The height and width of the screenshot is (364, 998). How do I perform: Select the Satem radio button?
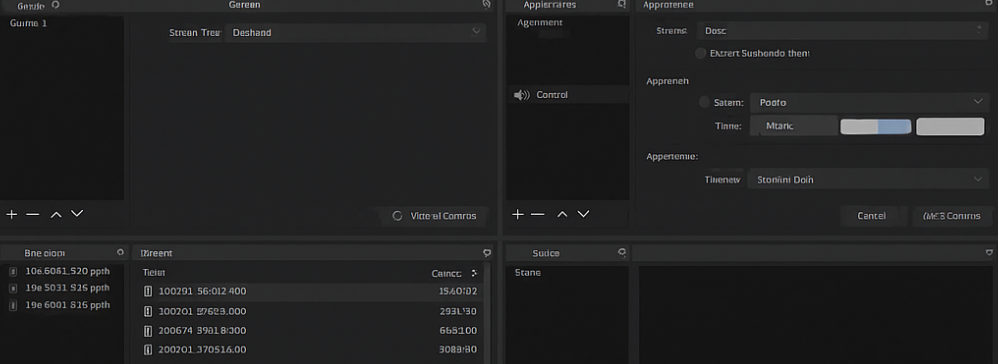704,102
